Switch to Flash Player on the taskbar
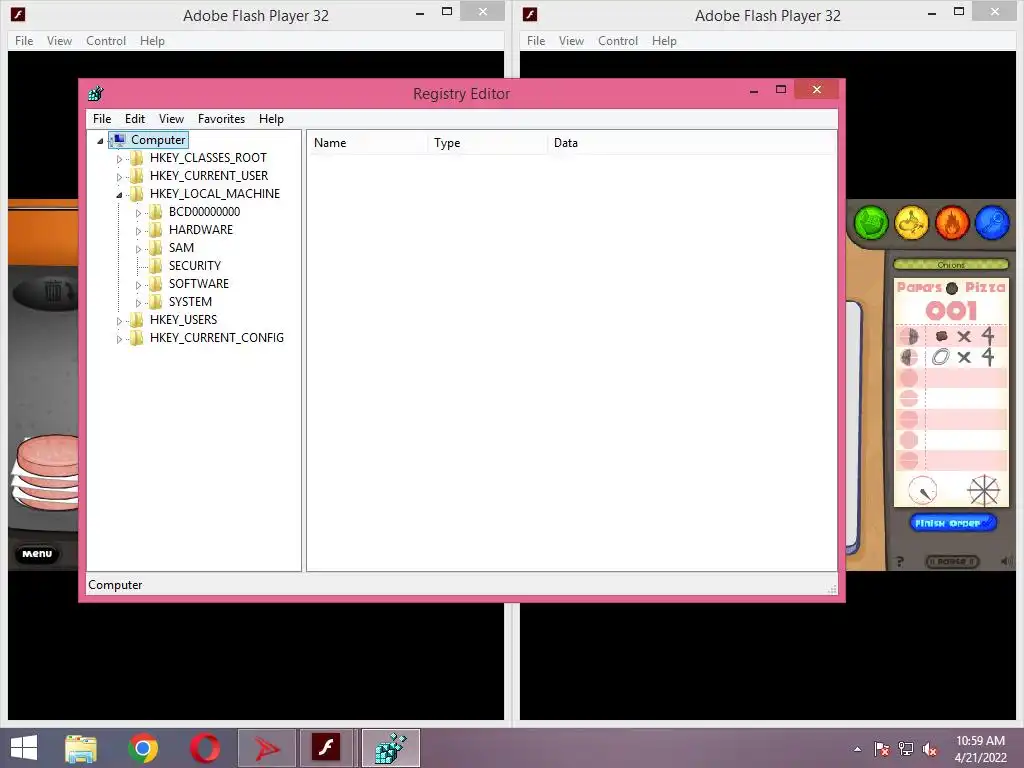This screenshot has height=768, width=1024. coord(326,748)
